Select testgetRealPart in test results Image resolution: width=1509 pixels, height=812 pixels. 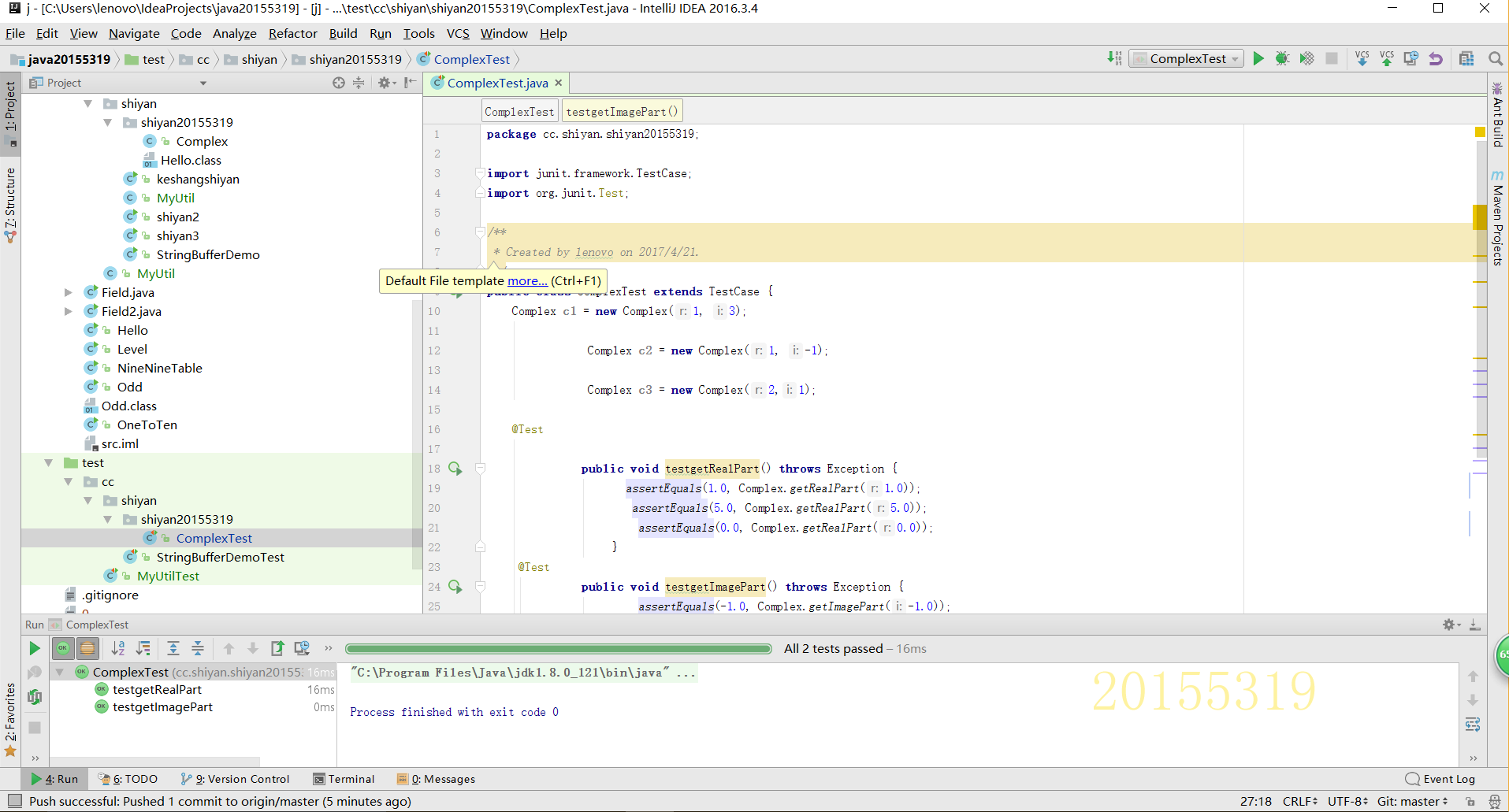[157, 690]
